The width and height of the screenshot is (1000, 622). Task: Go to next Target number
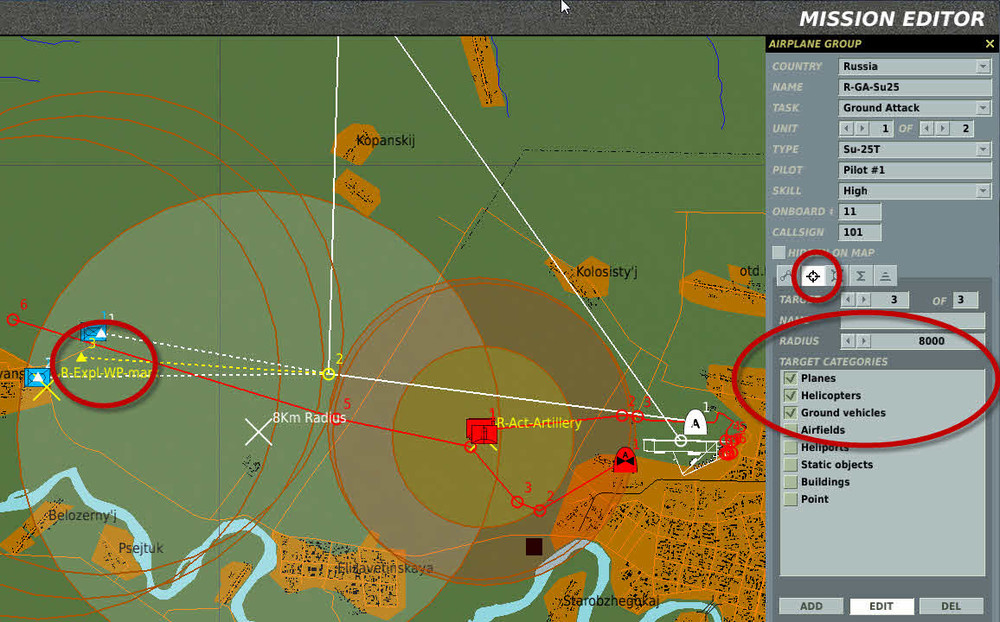point(864,299)
